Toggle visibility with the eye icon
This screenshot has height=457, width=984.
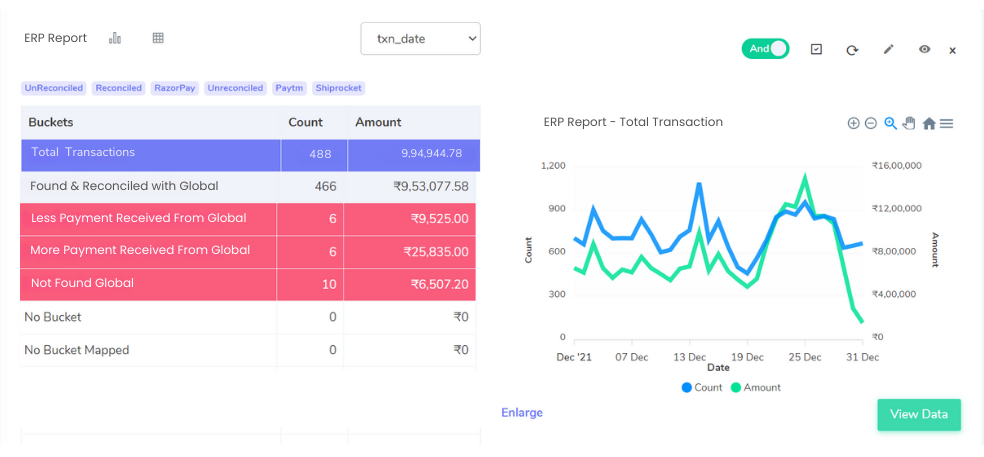924,49
